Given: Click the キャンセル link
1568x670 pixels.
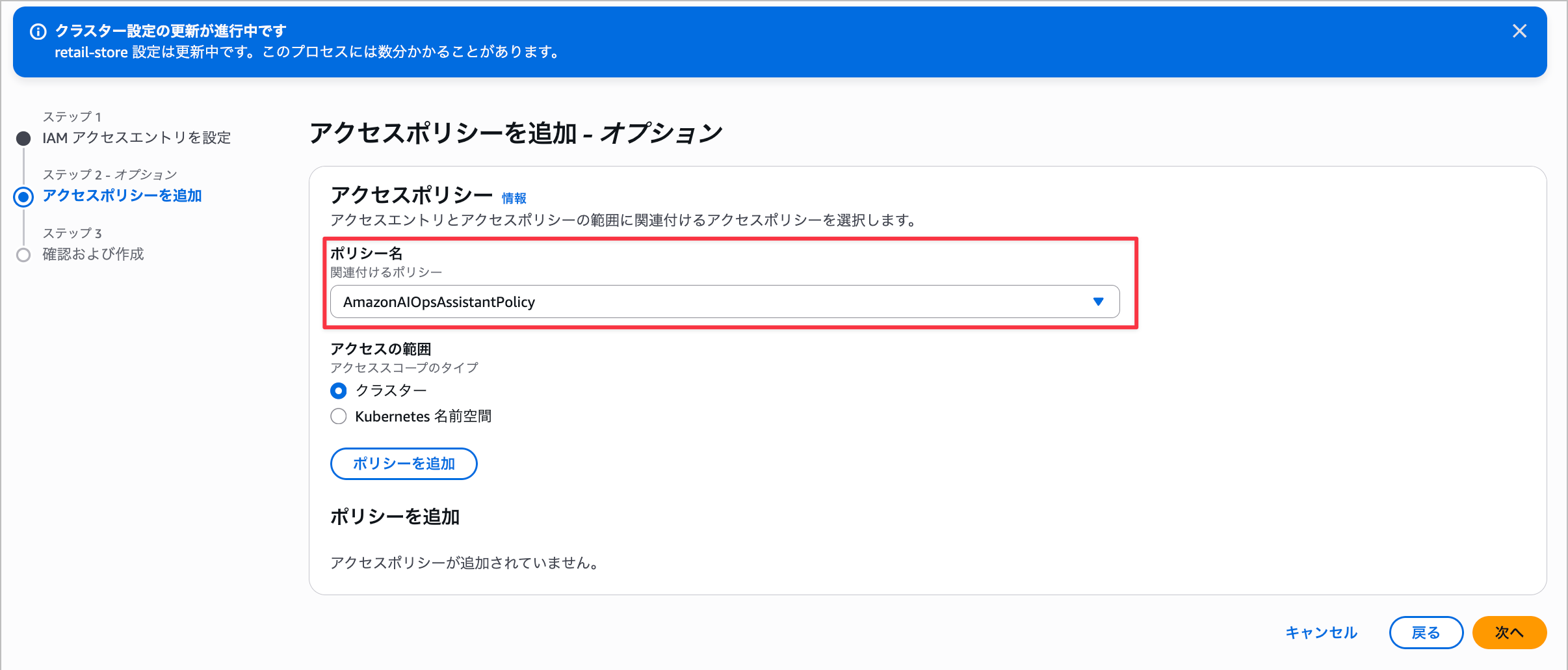Looking at the screenshot, I should click(1321, 633).
